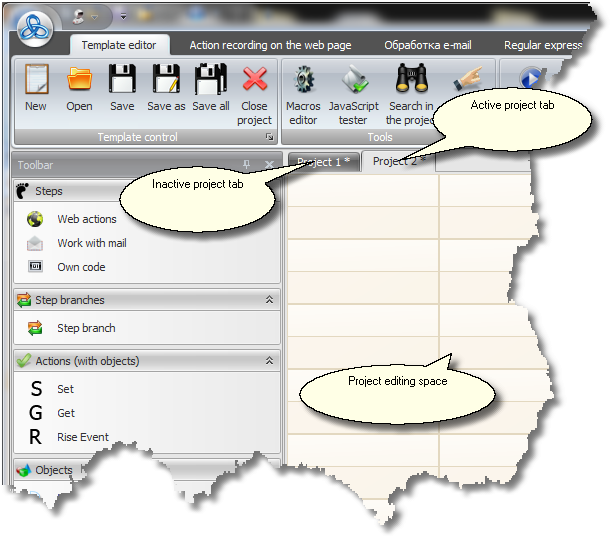The height and width of the screenshot is (539, 611).
Task: Open Template control group dialog launcher
Action: click(x=268, y=137)
